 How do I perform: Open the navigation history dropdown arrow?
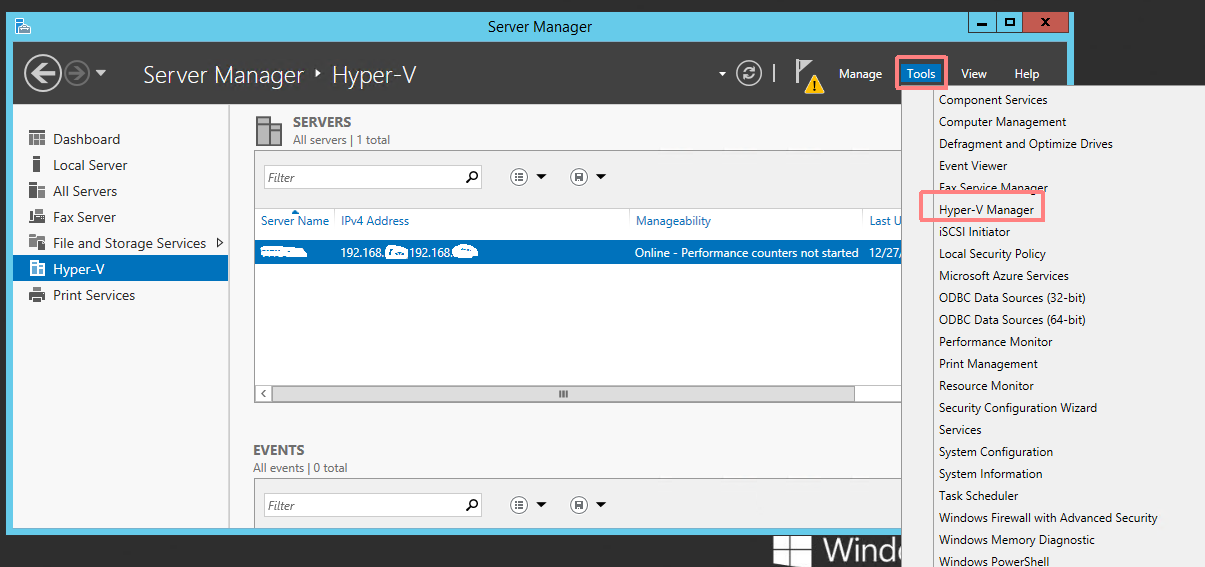[101, 73]
